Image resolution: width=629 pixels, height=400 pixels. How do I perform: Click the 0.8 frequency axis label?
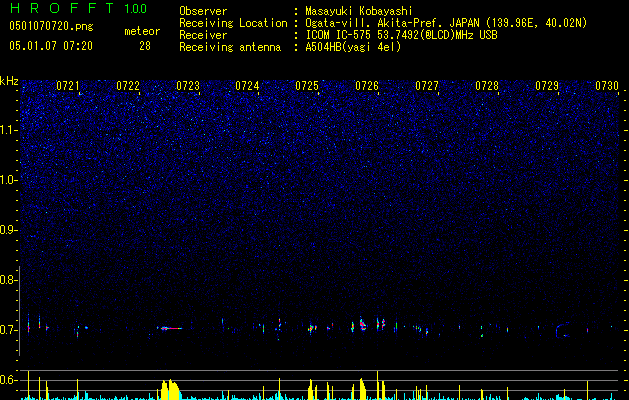tap(7, 280)
